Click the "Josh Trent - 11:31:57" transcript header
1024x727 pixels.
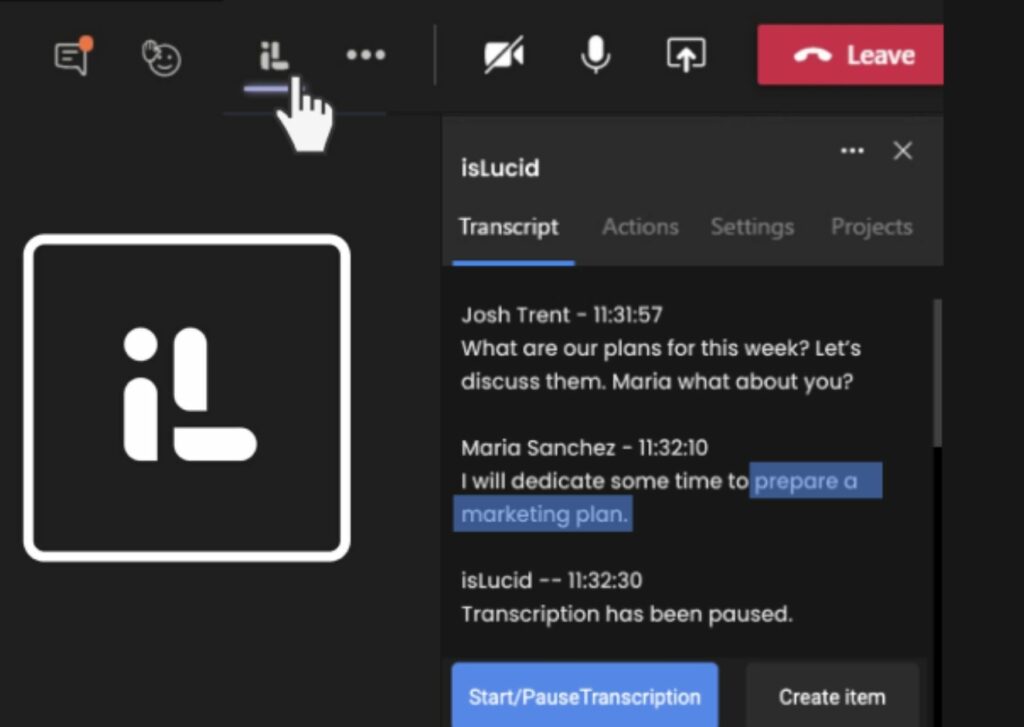[562, 315]
